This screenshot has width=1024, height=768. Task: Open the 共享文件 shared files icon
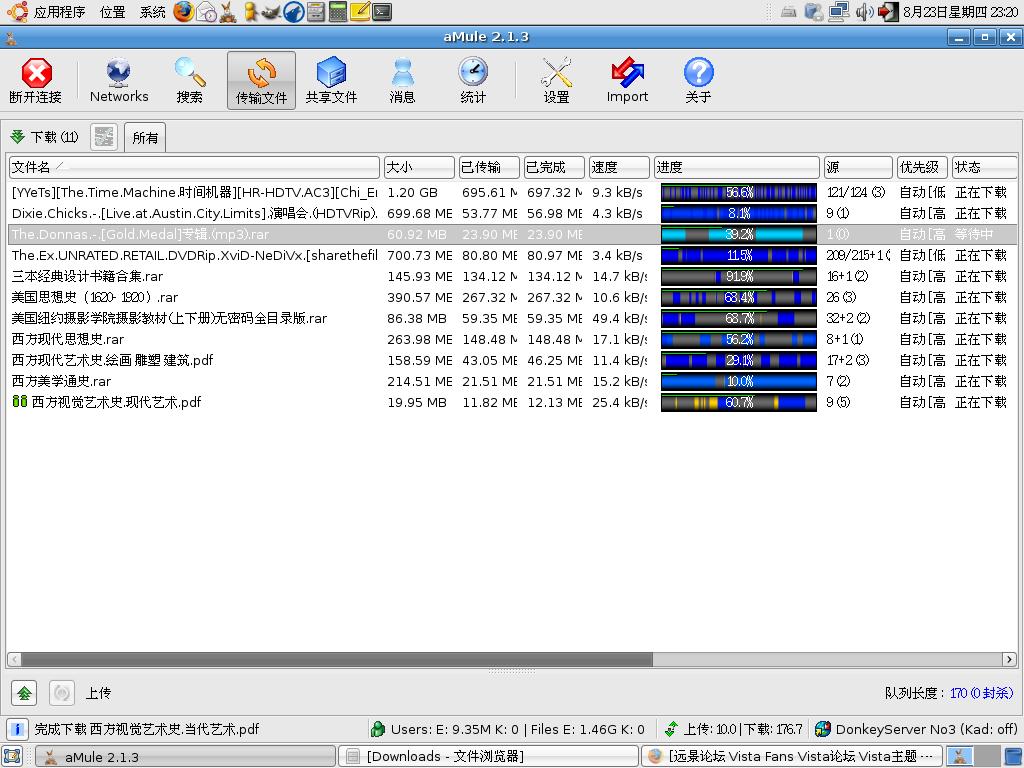point(331,72)
